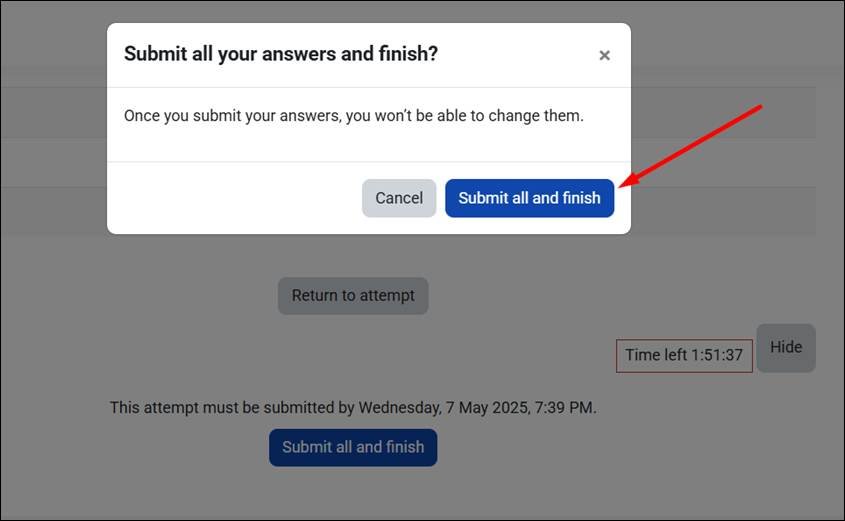845x521 pixels.
Task: Click the dialog heading about submitting answers
Action: [x=281, y=54]
